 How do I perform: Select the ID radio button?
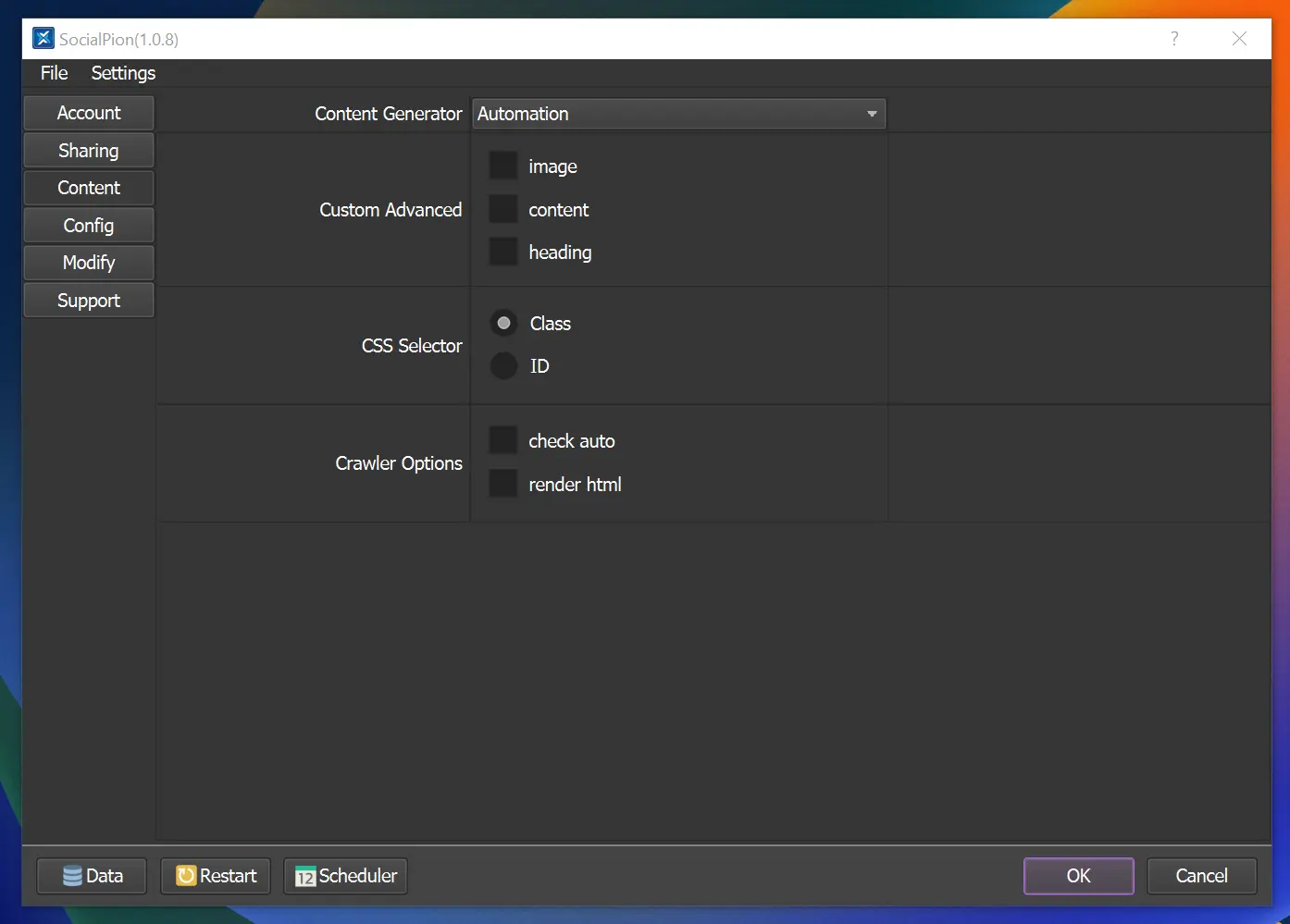pos(503,365)
